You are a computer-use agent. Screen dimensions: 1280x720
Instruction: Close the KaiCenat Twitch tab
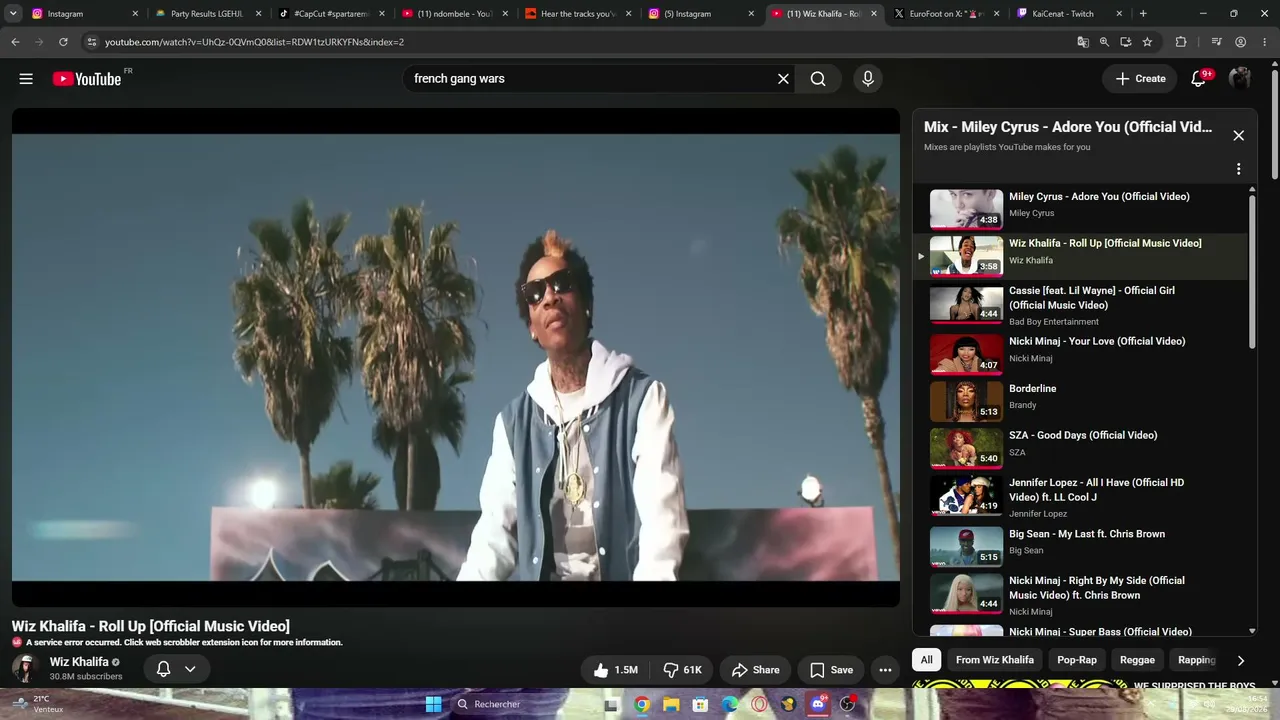[1120, 14]
